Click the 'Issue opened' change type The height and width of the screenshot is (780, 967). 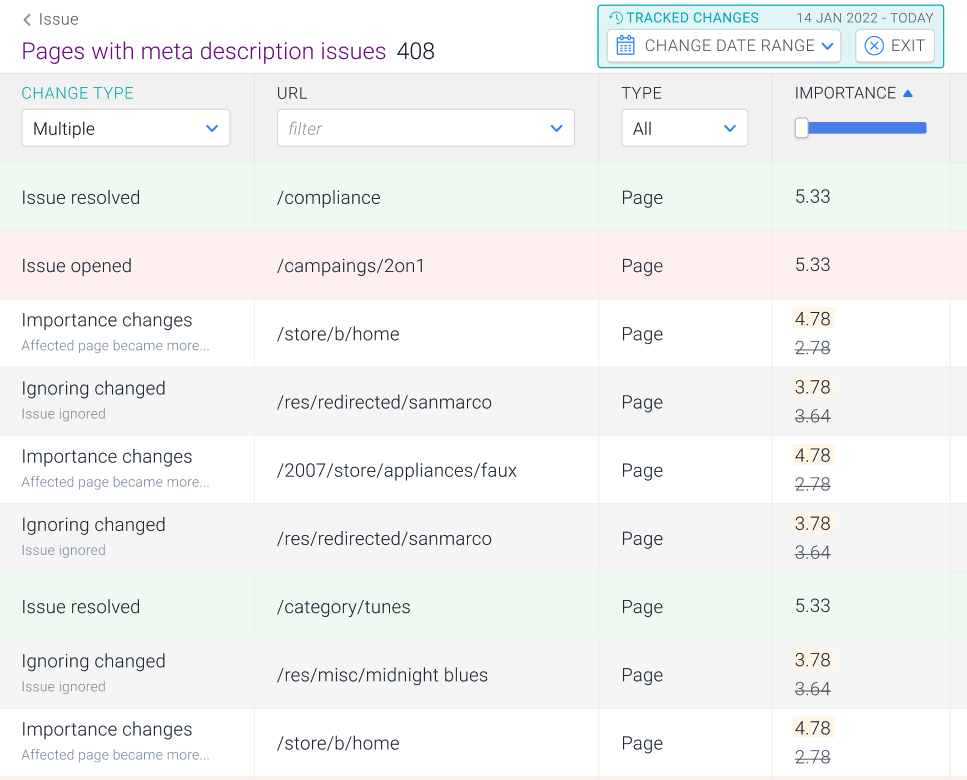[76, 266]
